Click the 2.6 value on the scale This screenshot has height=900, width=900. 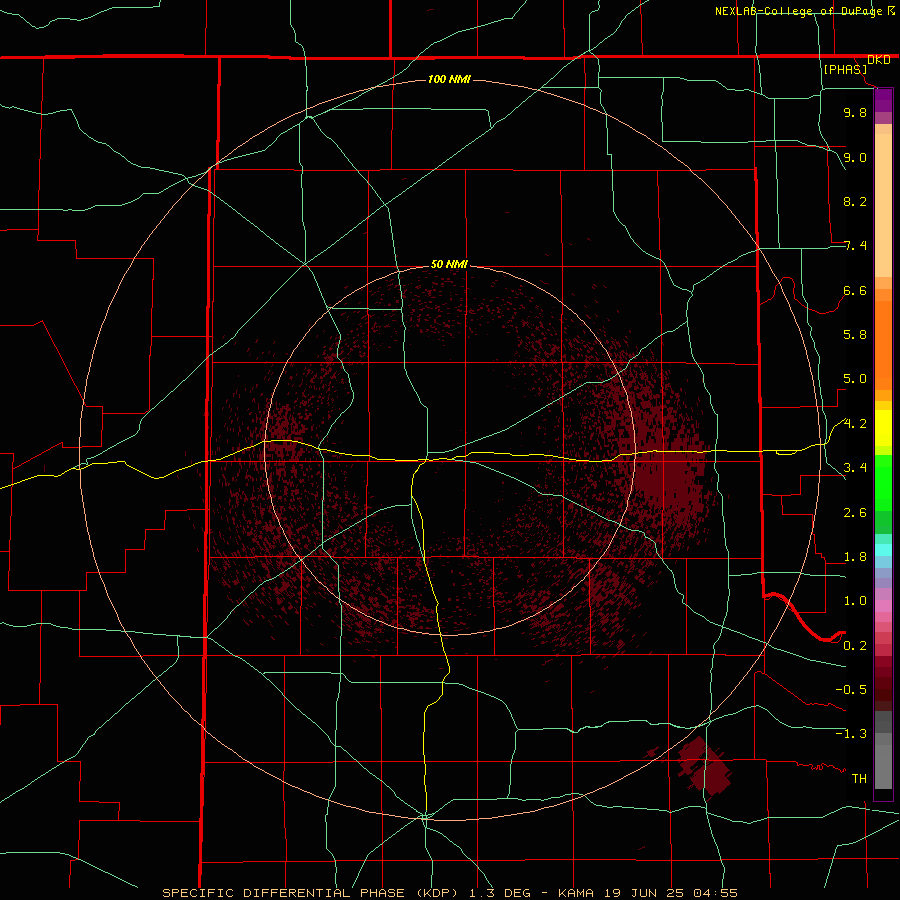(855, 513)
